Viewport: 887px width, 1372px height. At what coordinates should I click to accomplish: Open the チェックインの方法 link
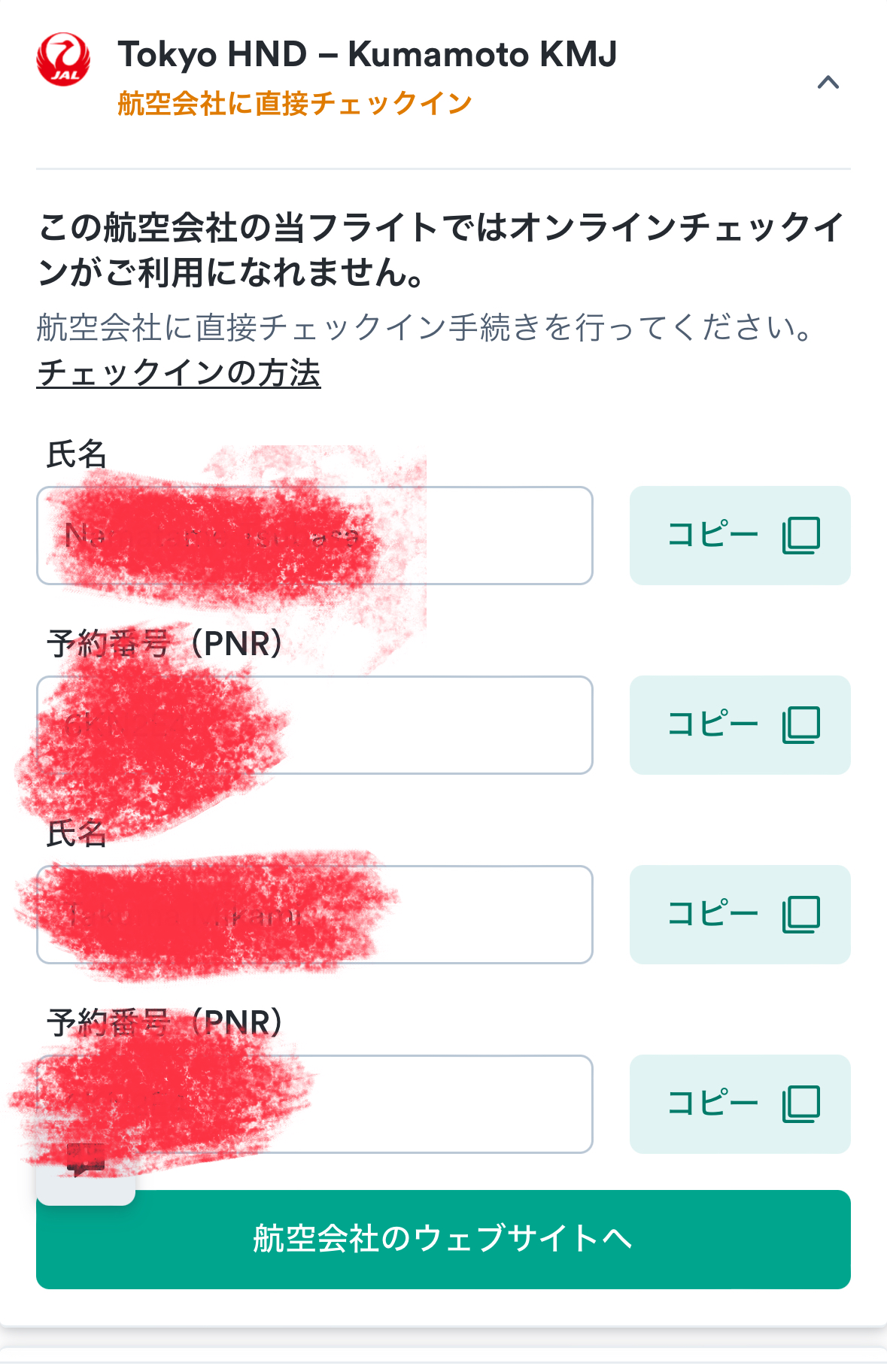[x=179, y=373]
